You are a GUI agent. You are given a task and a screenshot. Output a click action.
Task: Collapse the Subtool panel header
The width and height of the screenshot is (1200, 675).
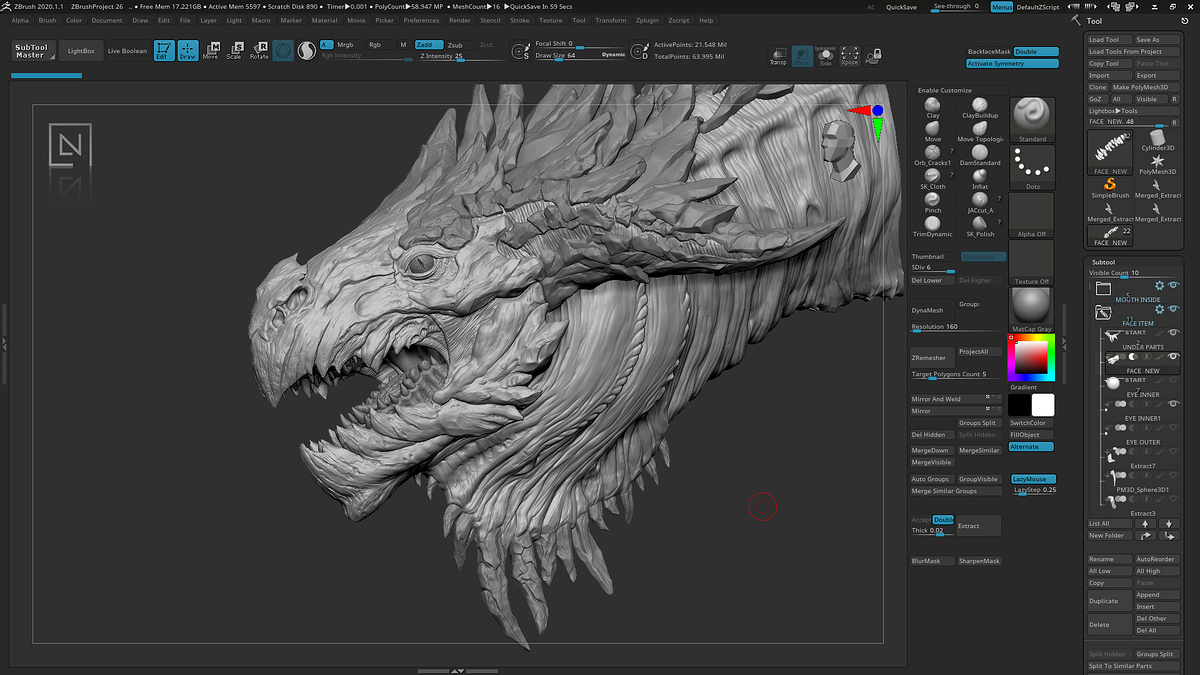[x=1105, y=262]
